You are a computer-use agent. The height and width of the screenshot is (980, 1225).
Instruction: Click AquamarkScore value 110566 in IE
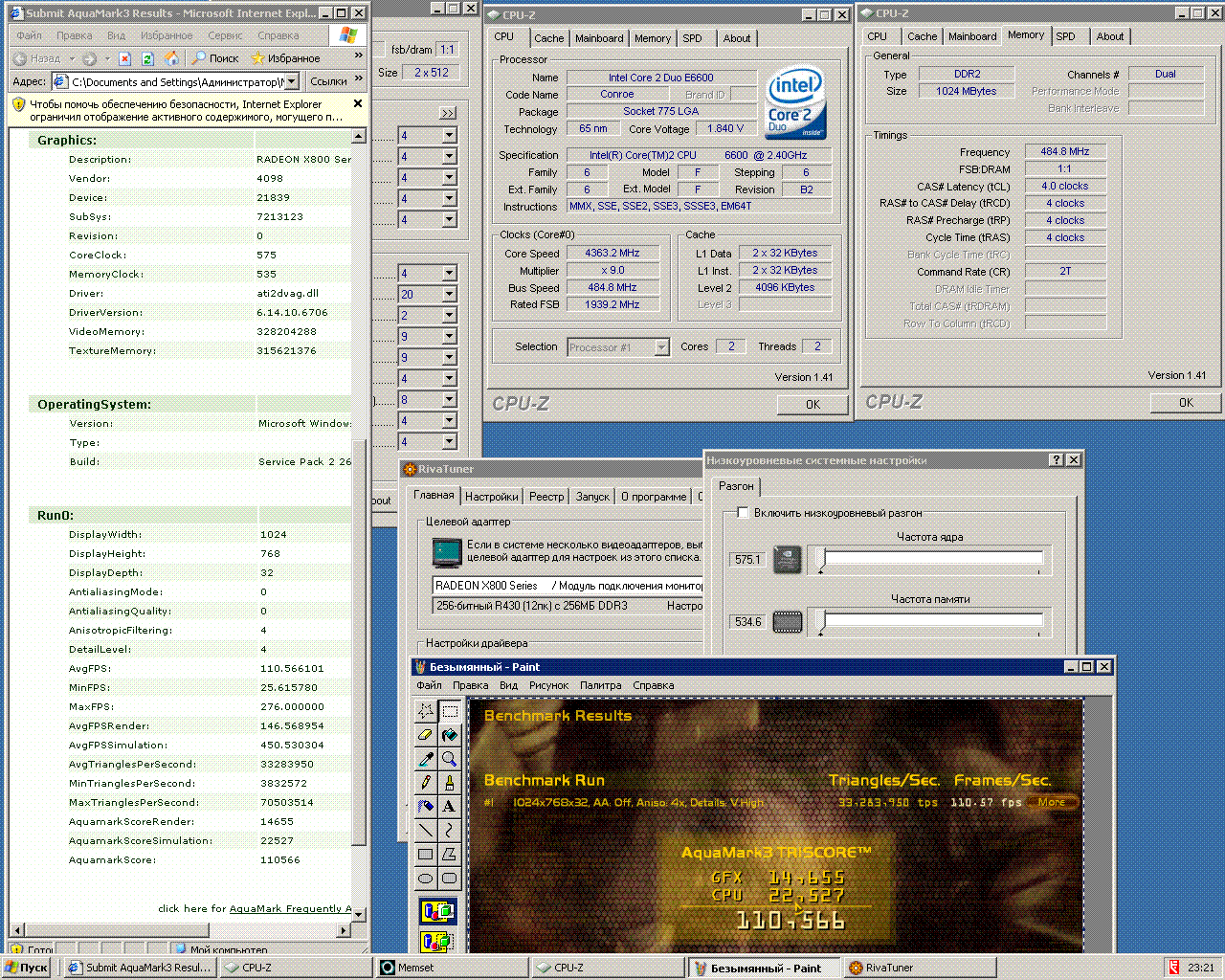point(280,860)
